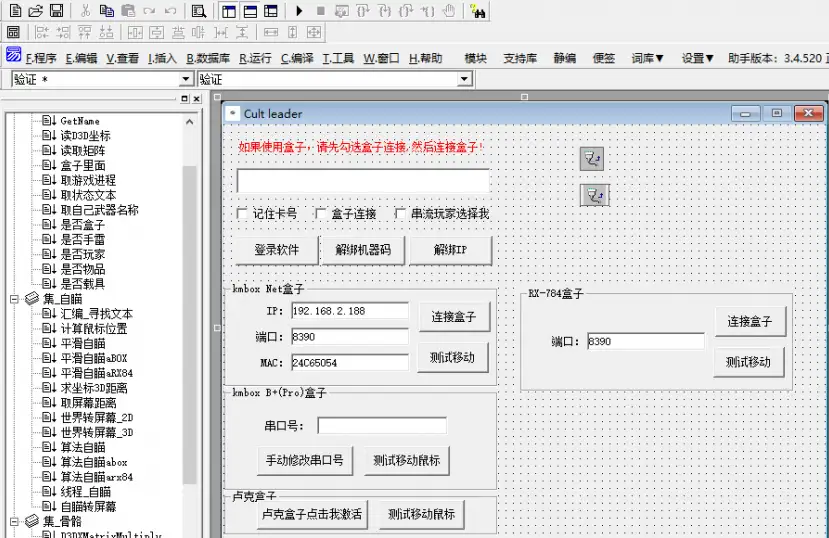
Task: Click 测试移动 in RX-784盒子 group
Action: point(749,362)
